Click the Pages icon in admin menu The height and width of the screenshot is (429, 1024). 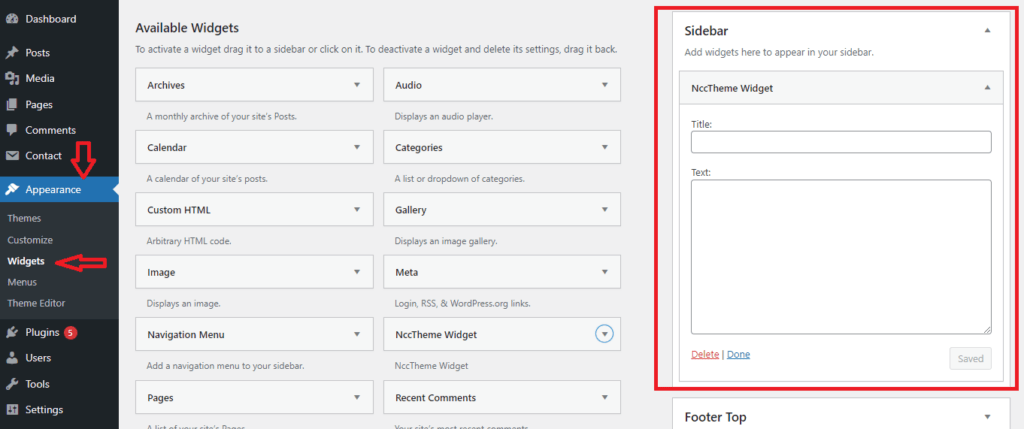point(12,104)
